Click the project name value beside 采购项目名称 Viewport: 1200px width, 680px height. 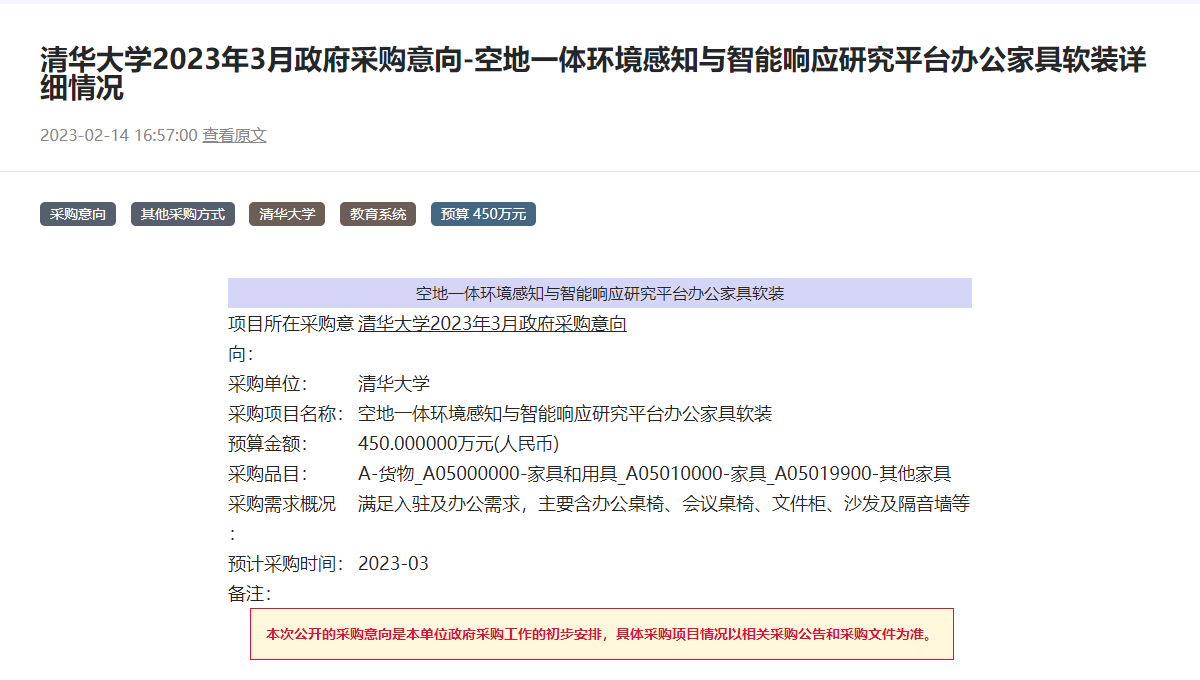(x=565, y=414)
